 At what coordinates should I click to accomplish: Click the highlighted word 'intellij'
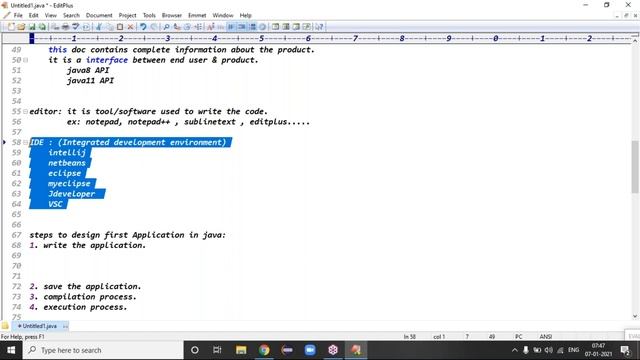[x=67, y=153]
